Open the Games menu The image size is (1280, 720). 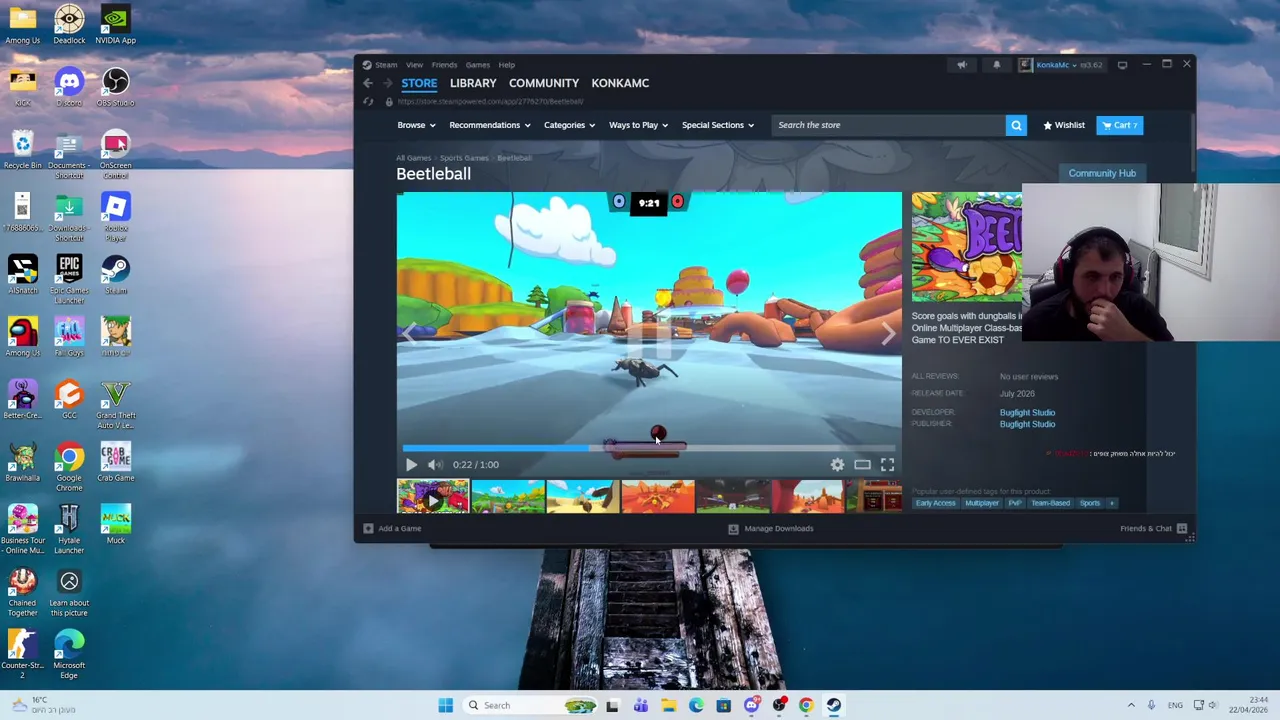click(x=477, y=65)
